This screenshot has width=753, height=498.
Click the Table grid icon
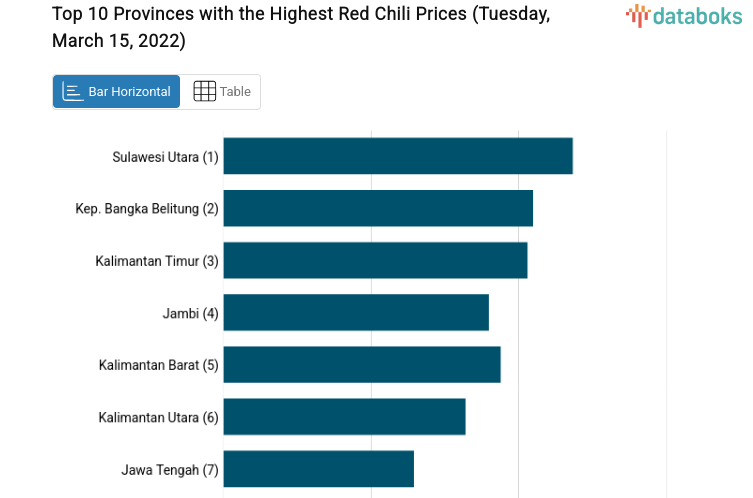pyautogui.click(x=204, y=92)
